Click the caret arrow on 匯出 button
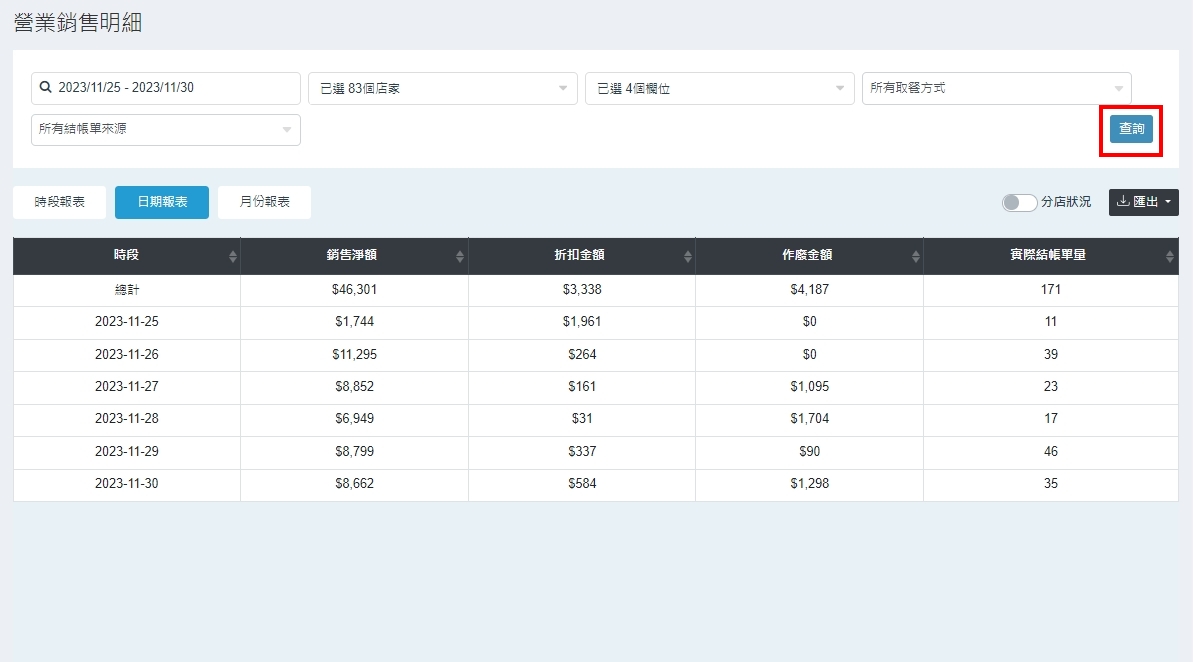The height and width of the screenshot is (662, 1193). [x=1168, y=202]
